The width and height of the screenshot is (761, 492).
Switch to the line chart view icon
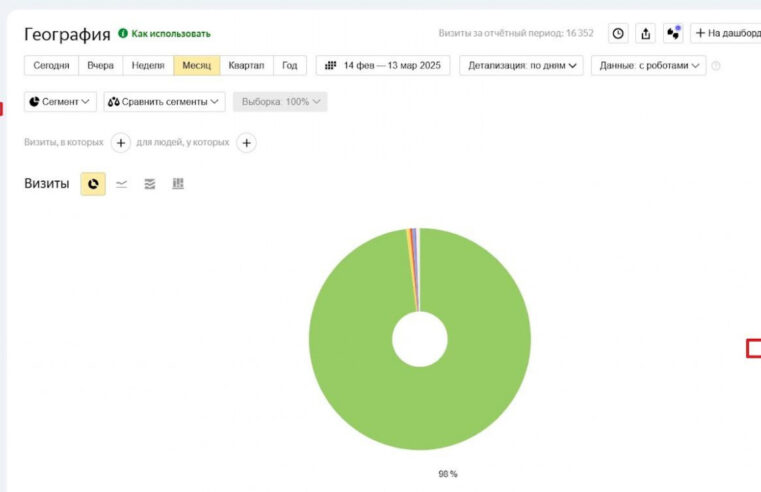pyautogui.click(x=121, y=184)
